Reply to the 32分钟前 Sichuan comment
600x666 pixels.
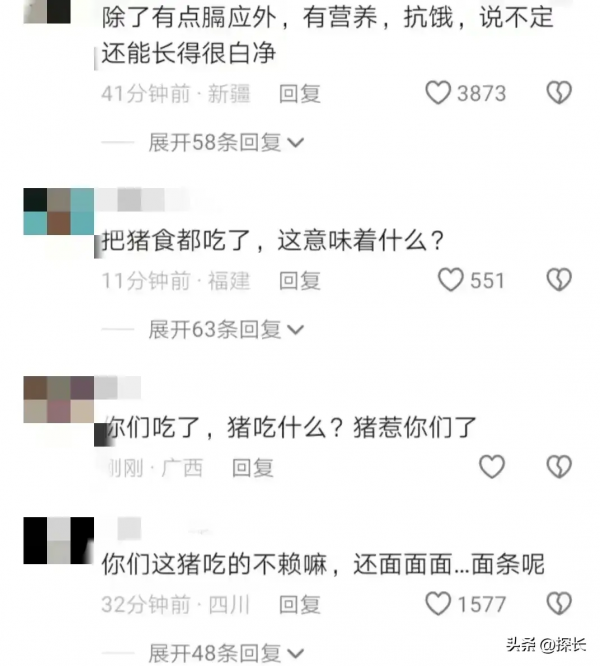[x=299, y=604]
